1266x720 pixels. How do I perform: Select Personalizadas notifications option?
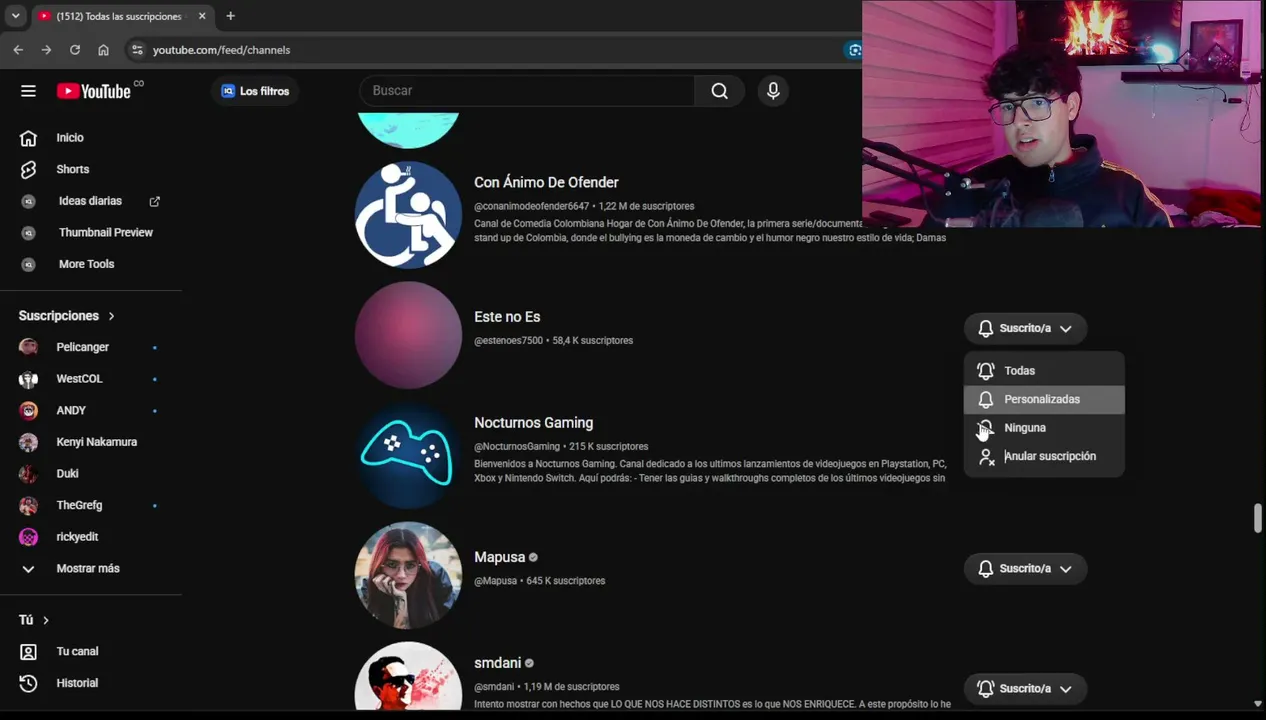click(x=1044, y=399)
